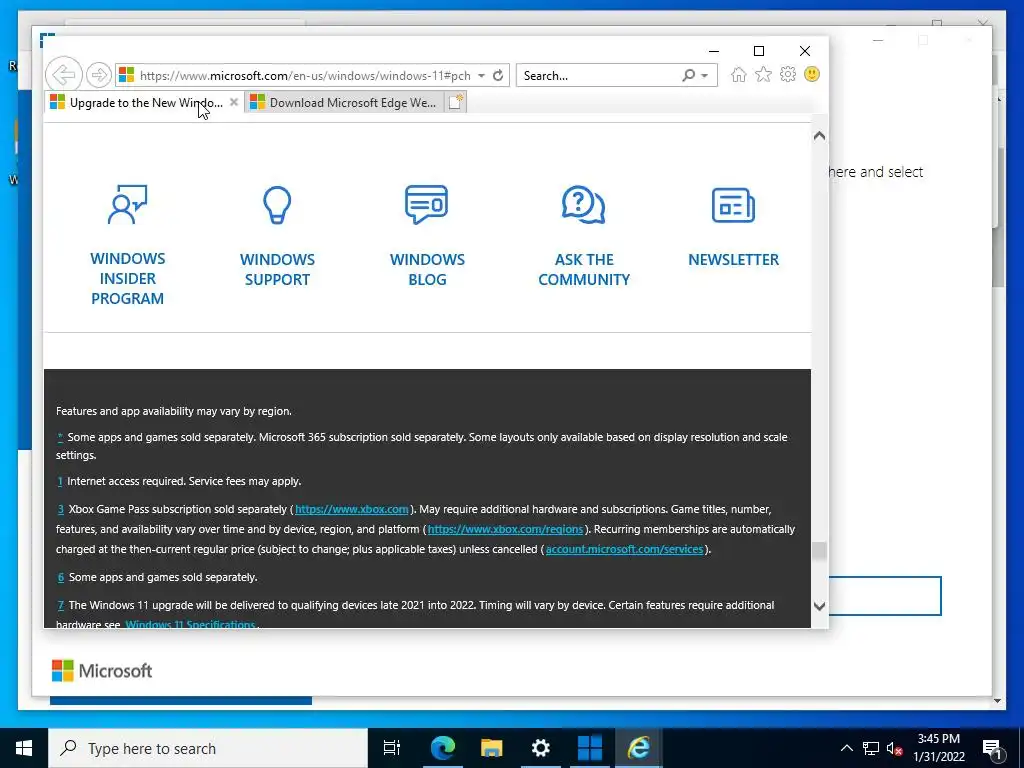
Task: Open ASK THE COMMUNITY link
Action: (584, 269)
